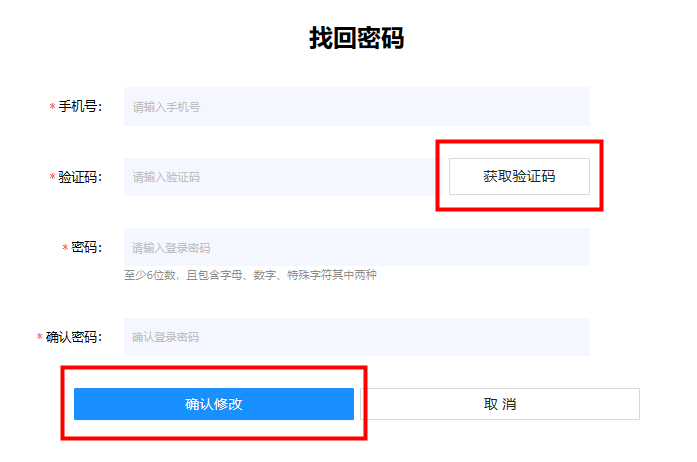Click the red asterisk beside 确认密码

pyautogui.click(x=40, y=337)
